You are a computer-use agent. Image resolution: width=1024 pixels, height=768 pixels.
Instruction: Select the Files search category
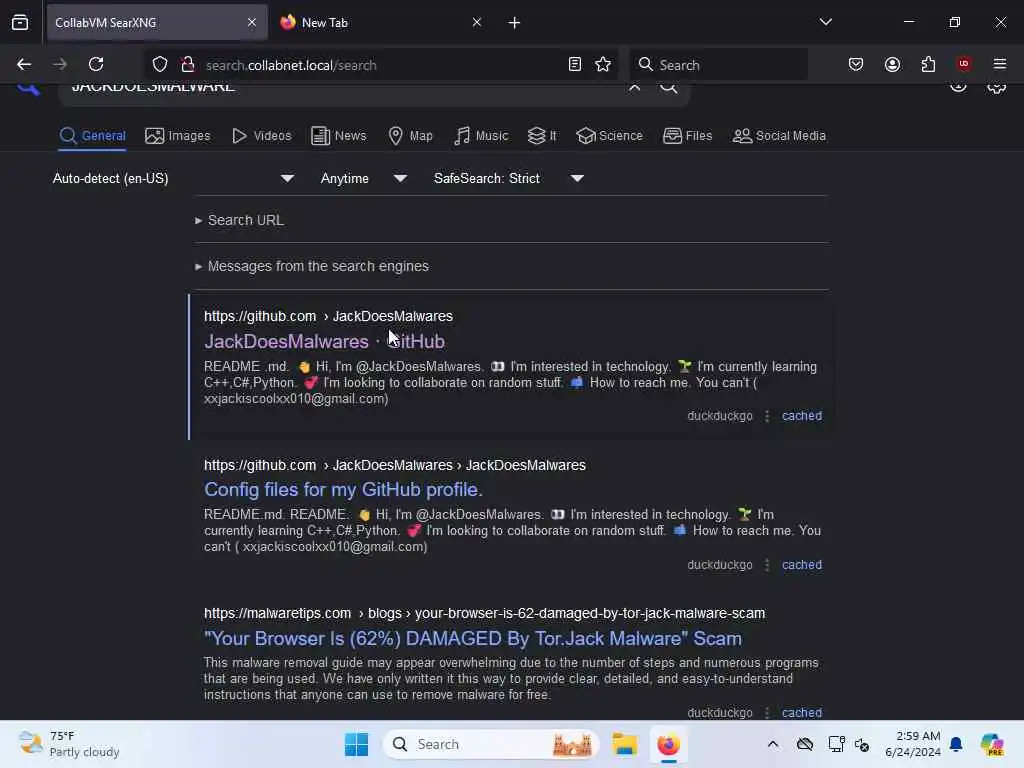(688, 136)
